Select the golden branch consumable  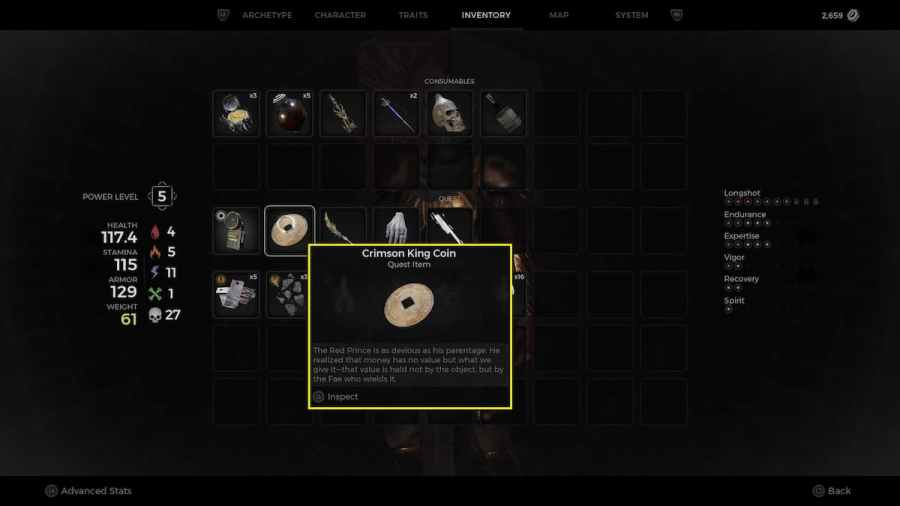click(343, 114)
